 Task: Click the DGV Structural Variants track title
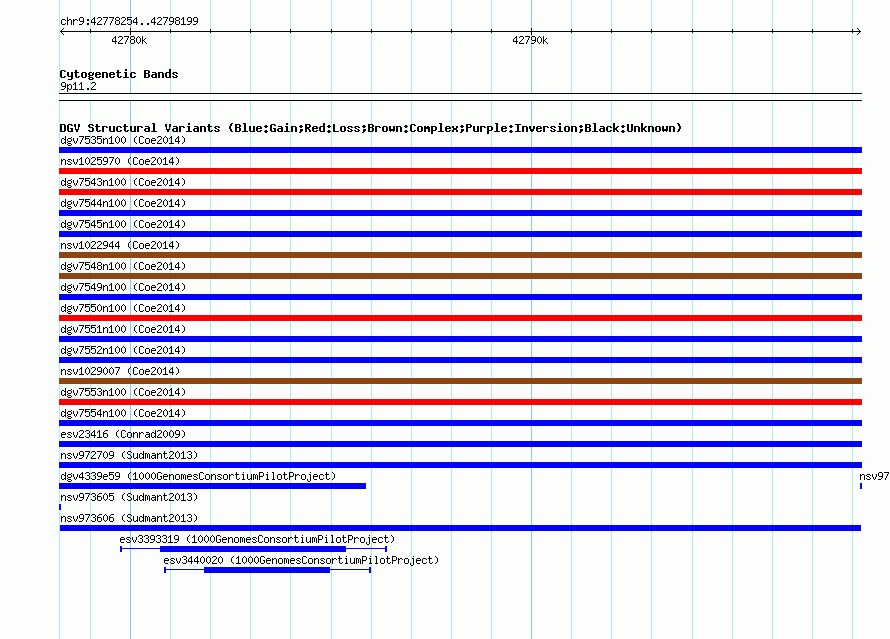[x=371, y=128]
